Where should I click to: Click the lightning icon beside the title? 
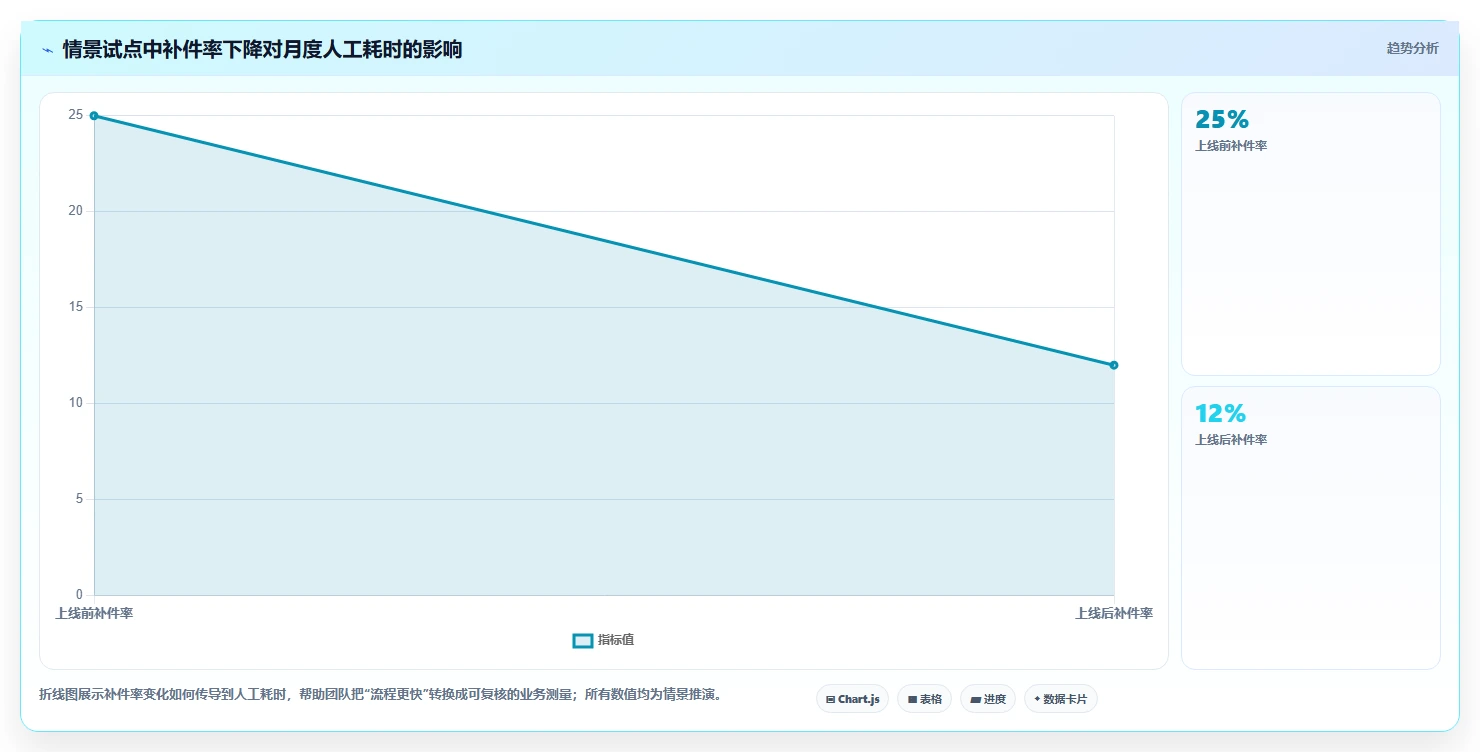[47, 50]
